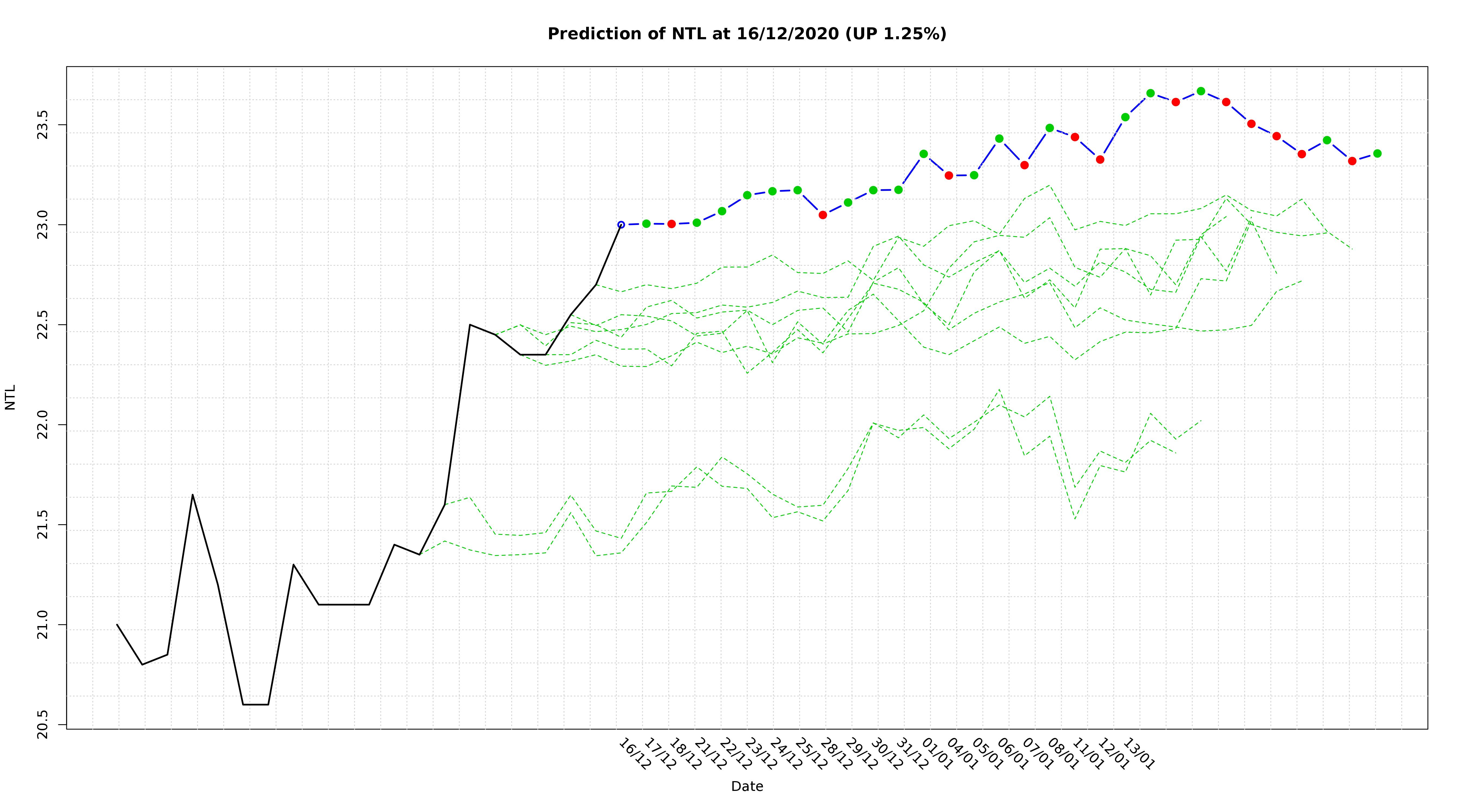Click the green dot above 01/01
This screenshot has height=812, width=1462.
coord(923,154)
